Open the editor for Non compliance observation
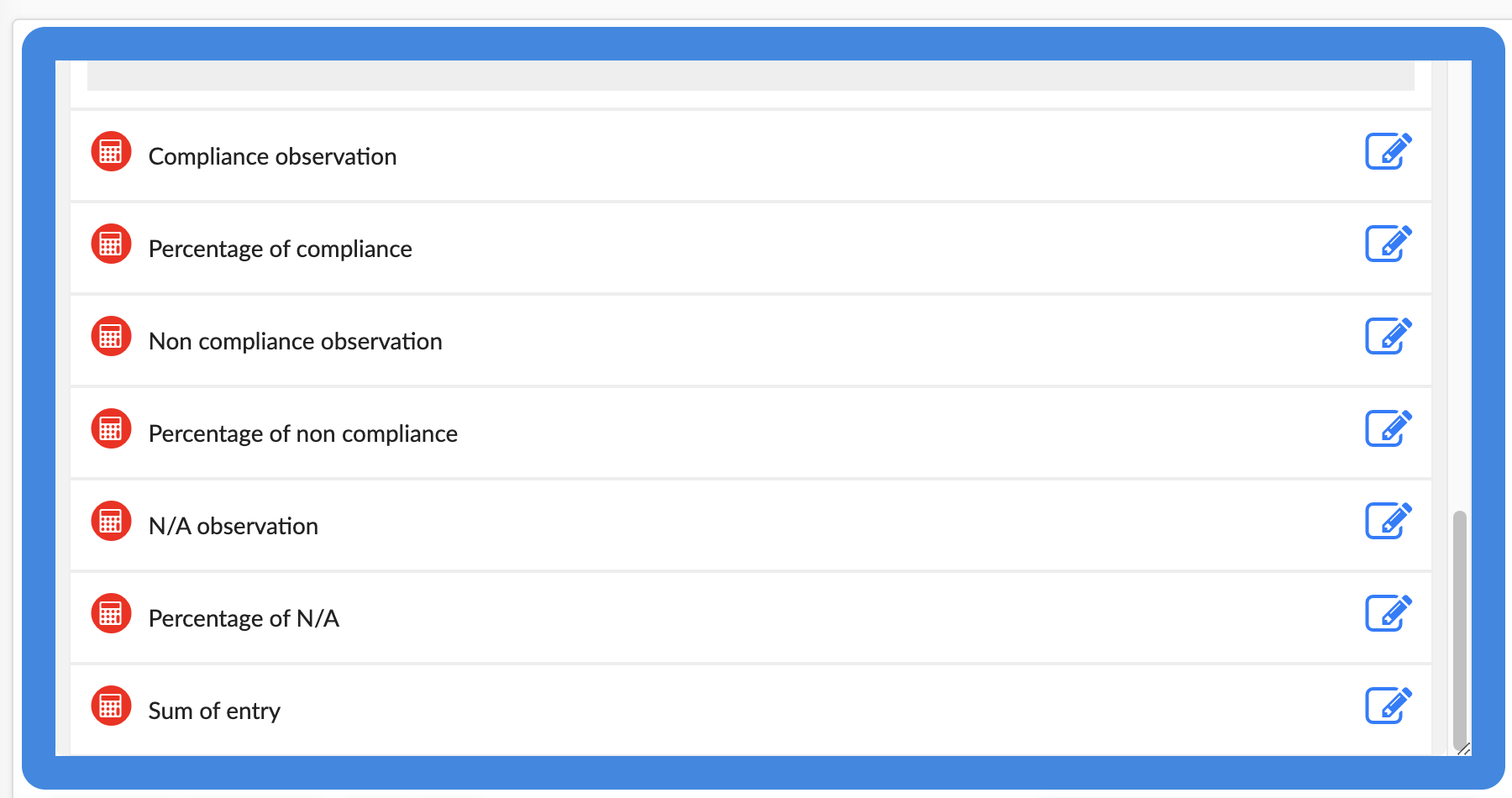Viewport: 1512px width, 798px height. tap(1388, 337)
